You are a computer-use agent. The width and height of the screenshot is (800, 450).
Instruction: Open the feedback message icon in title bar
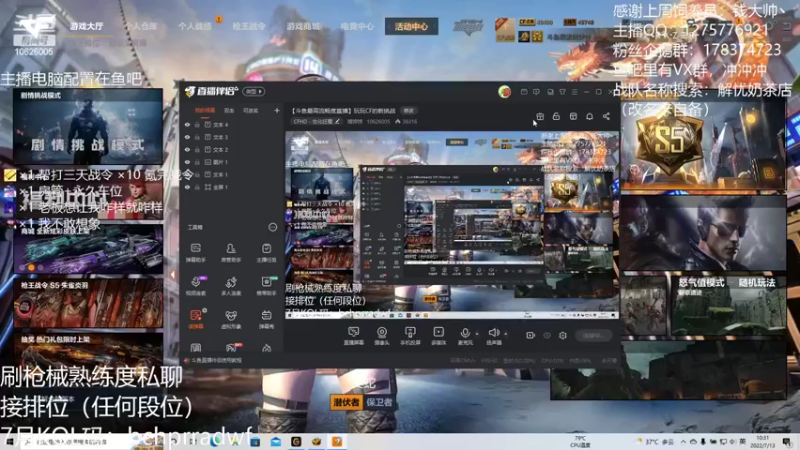tap(536, 92)
